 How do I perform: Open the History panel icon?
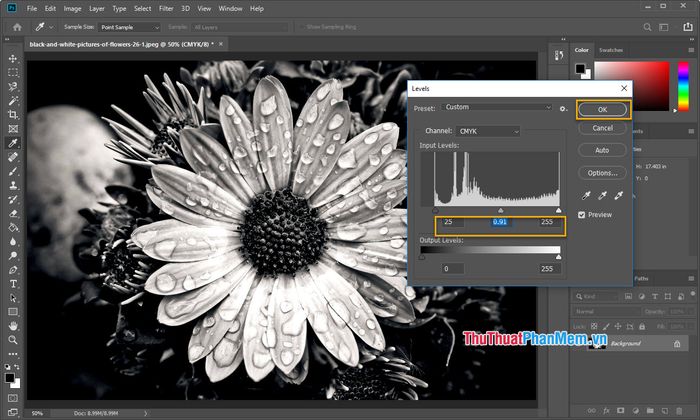tap(559, 55)
